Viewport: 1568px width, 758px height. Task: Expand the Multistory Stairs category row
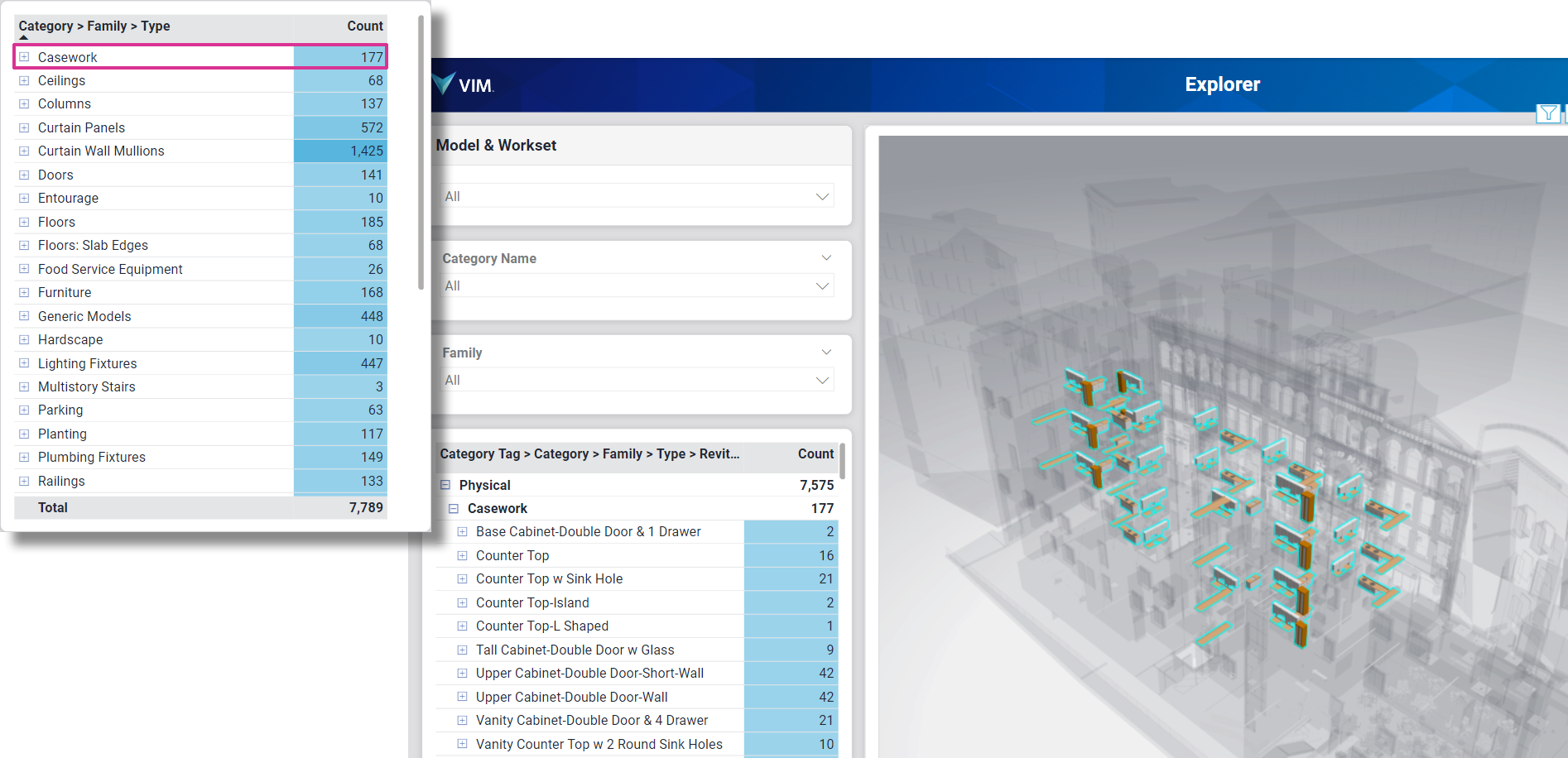click(x=24, y=386)
